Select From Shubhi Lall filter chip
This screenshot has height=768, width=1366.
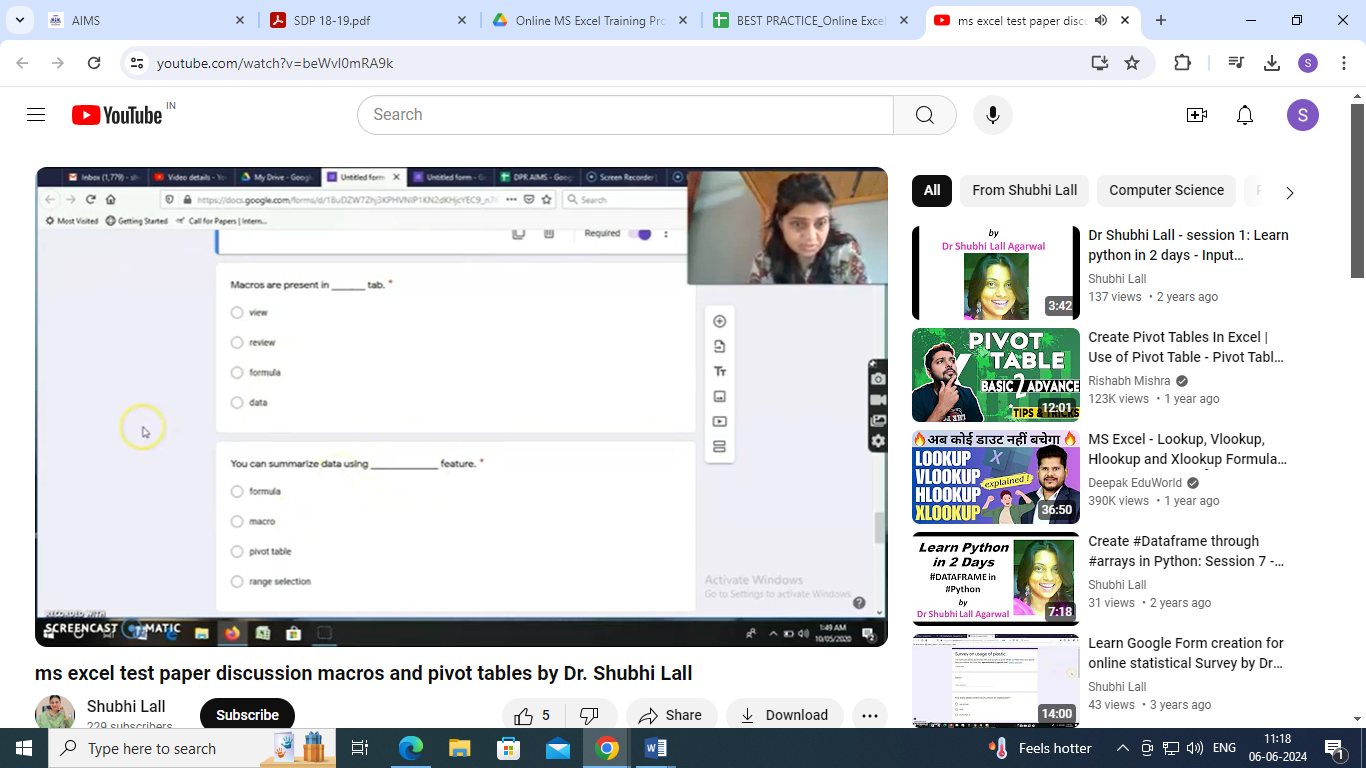point(1024,190)
